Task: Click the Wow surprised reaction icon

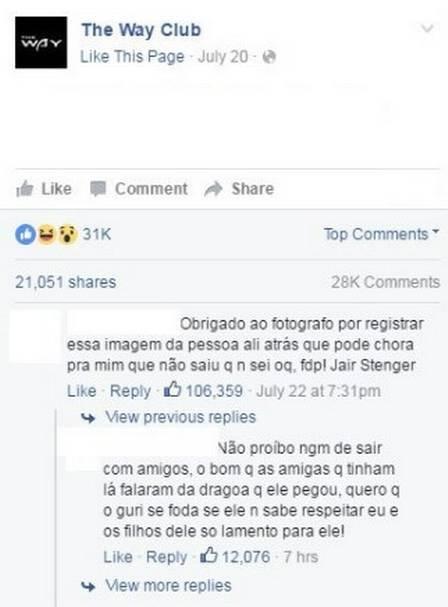Action: pos(67,234)
